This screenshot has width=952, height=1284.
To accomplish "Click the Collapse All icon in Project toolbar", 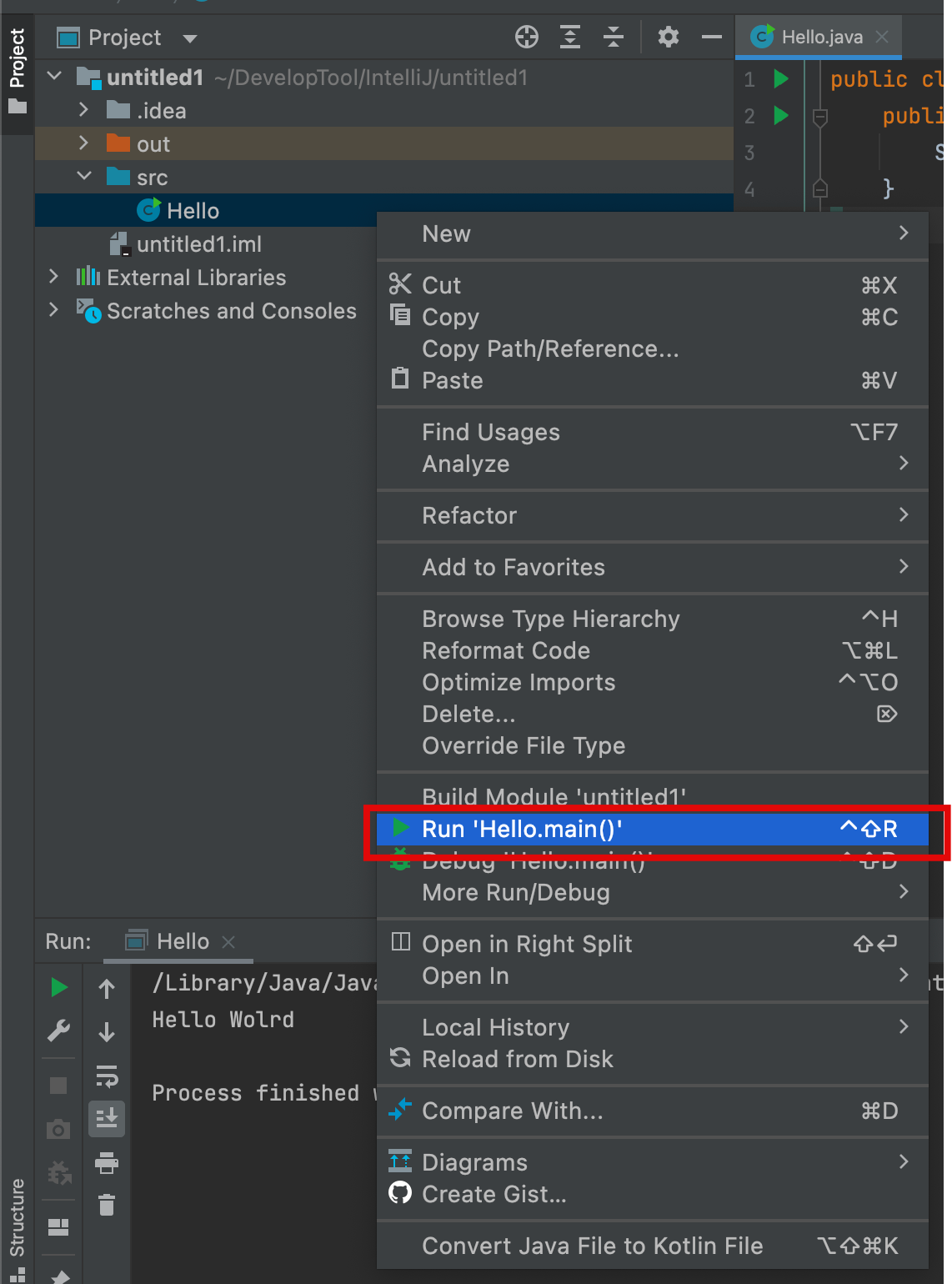I will (614, 37).
